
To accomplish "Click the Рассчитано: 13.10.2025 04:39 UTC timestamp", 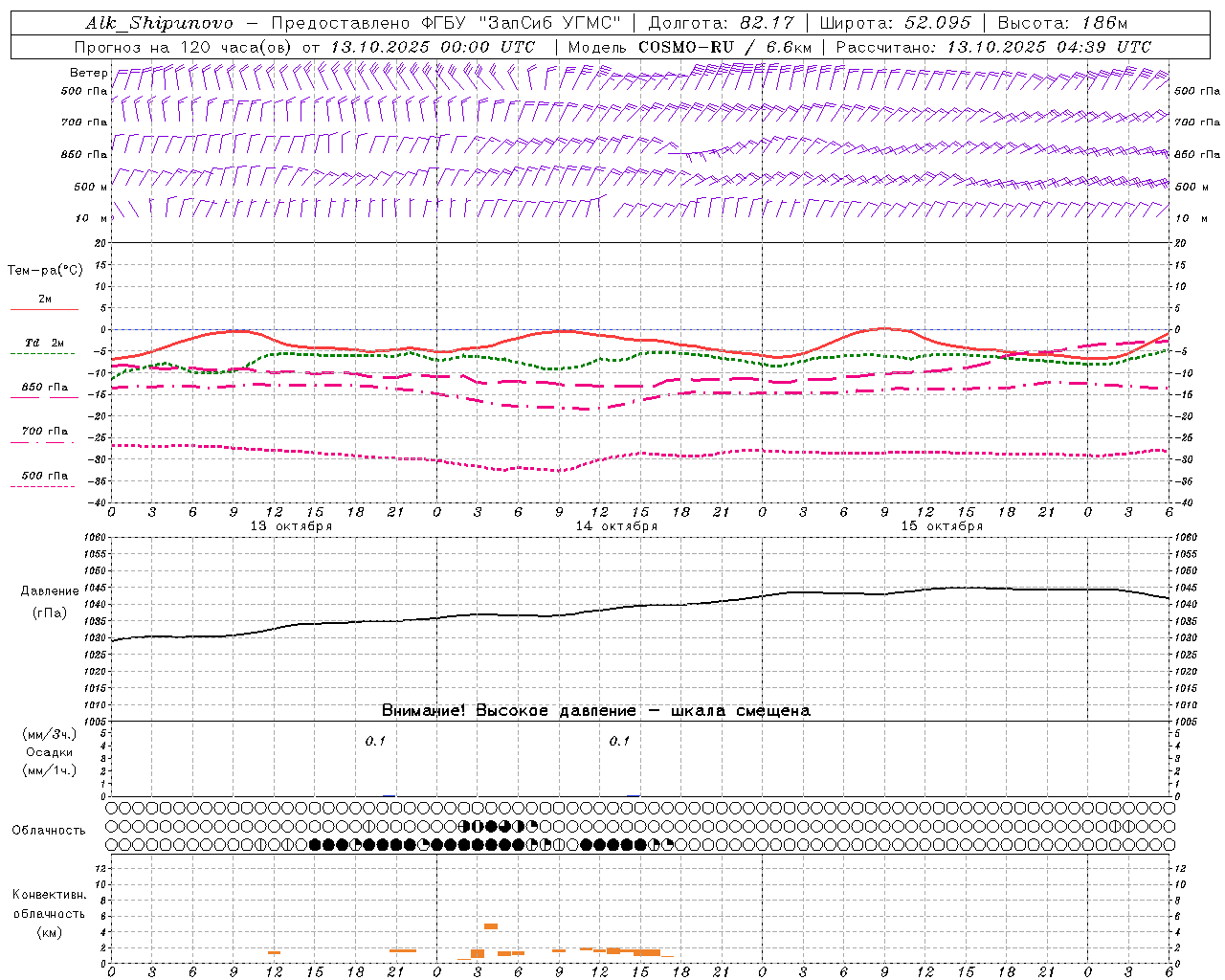I will click(x=993, y=47).
